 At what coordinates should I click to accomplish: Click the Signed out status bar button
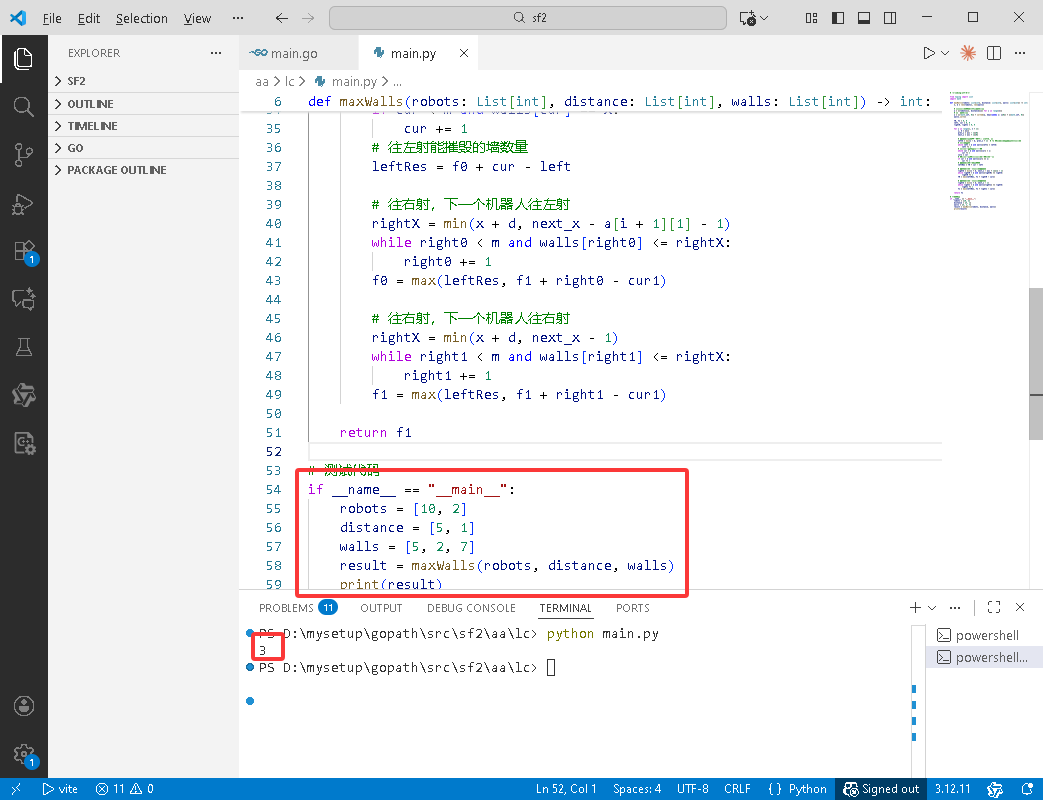[881, 789]
